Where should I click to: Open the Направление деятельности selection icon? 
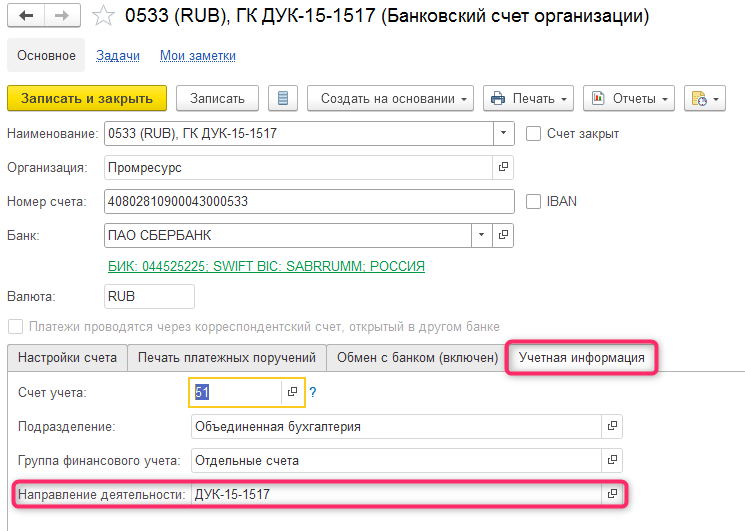click(611, 494)
